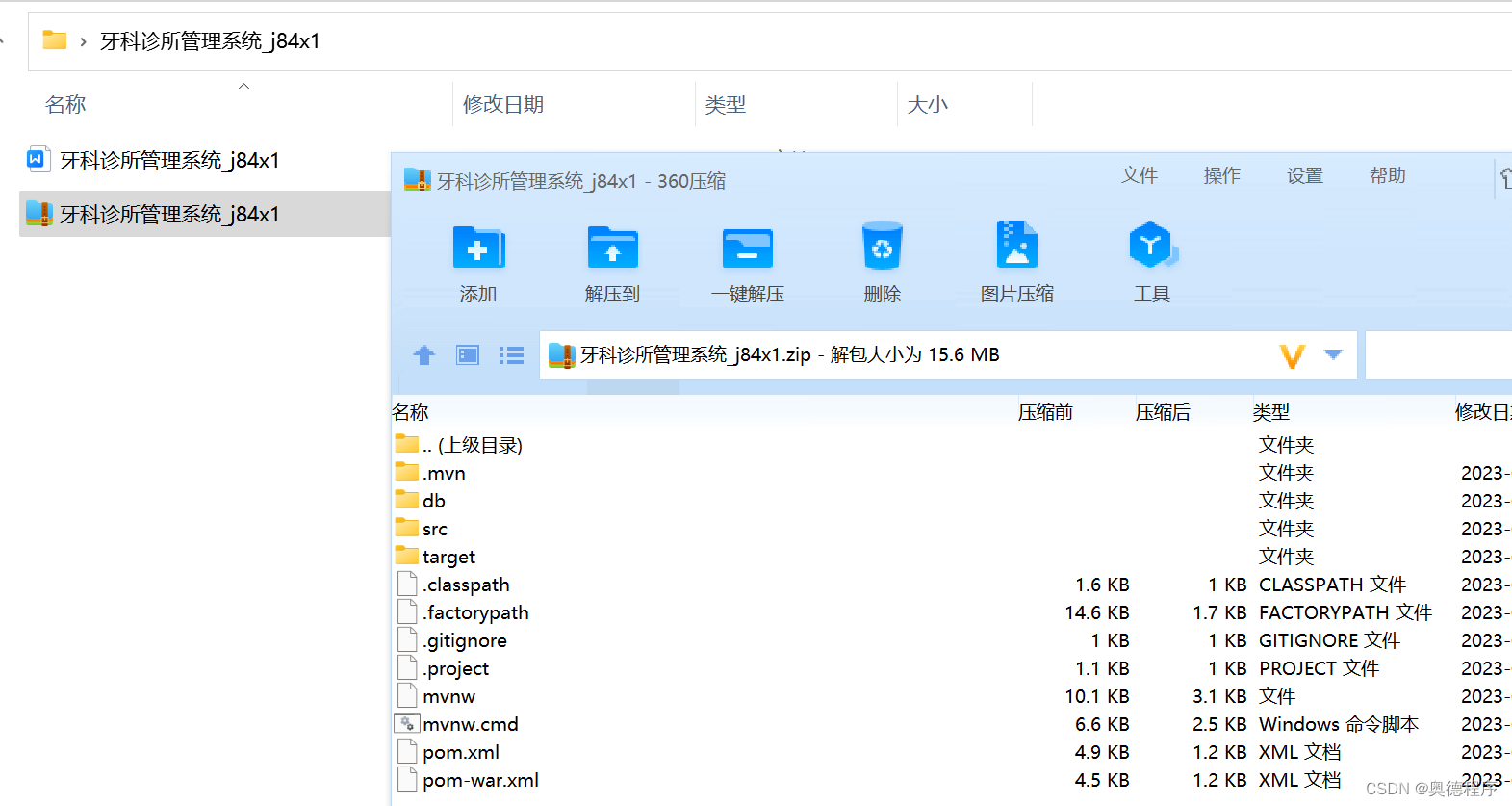1512x806 pixels.
Task: Sort Explorer files by 名称 column
Action: coord(65,104)
